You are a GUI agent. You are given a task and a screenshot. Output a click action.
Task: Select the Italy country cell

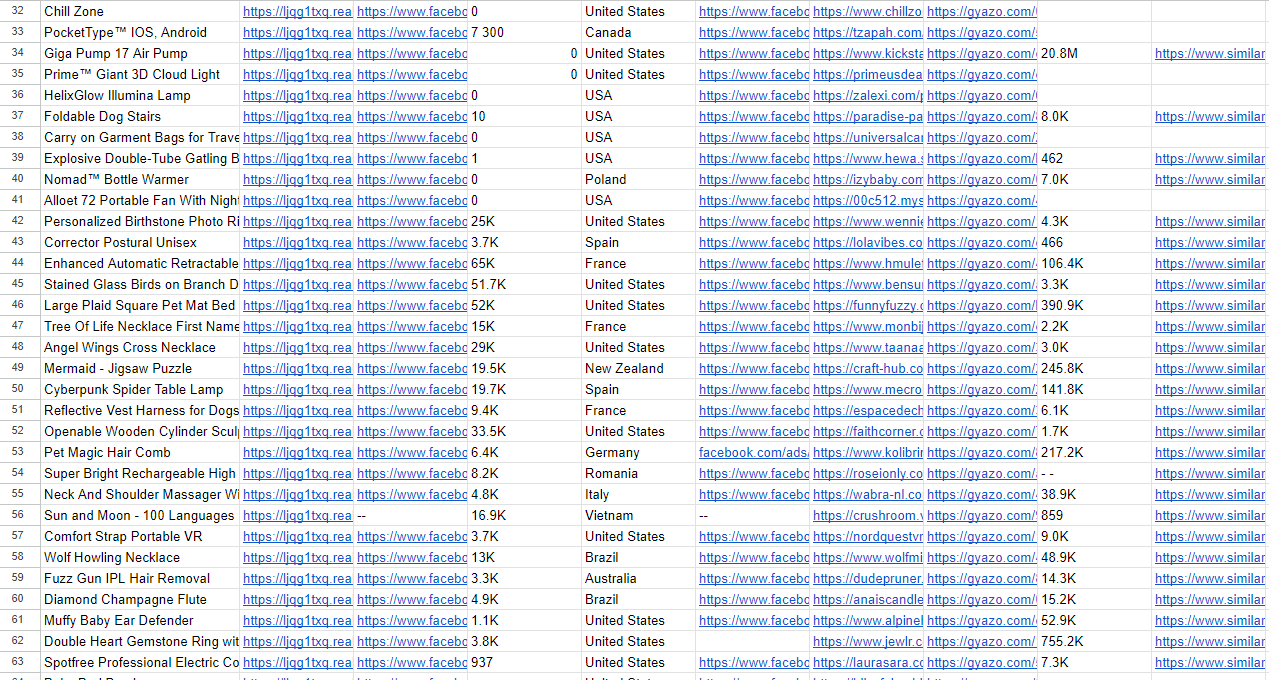[x=638, y=495]
